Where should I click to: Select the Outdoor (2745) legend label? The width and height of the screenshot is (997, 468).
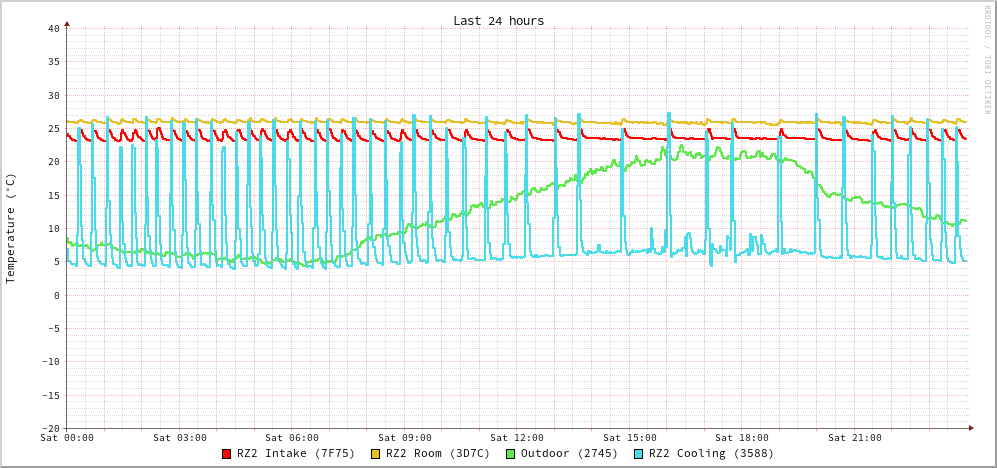[569, 454]
